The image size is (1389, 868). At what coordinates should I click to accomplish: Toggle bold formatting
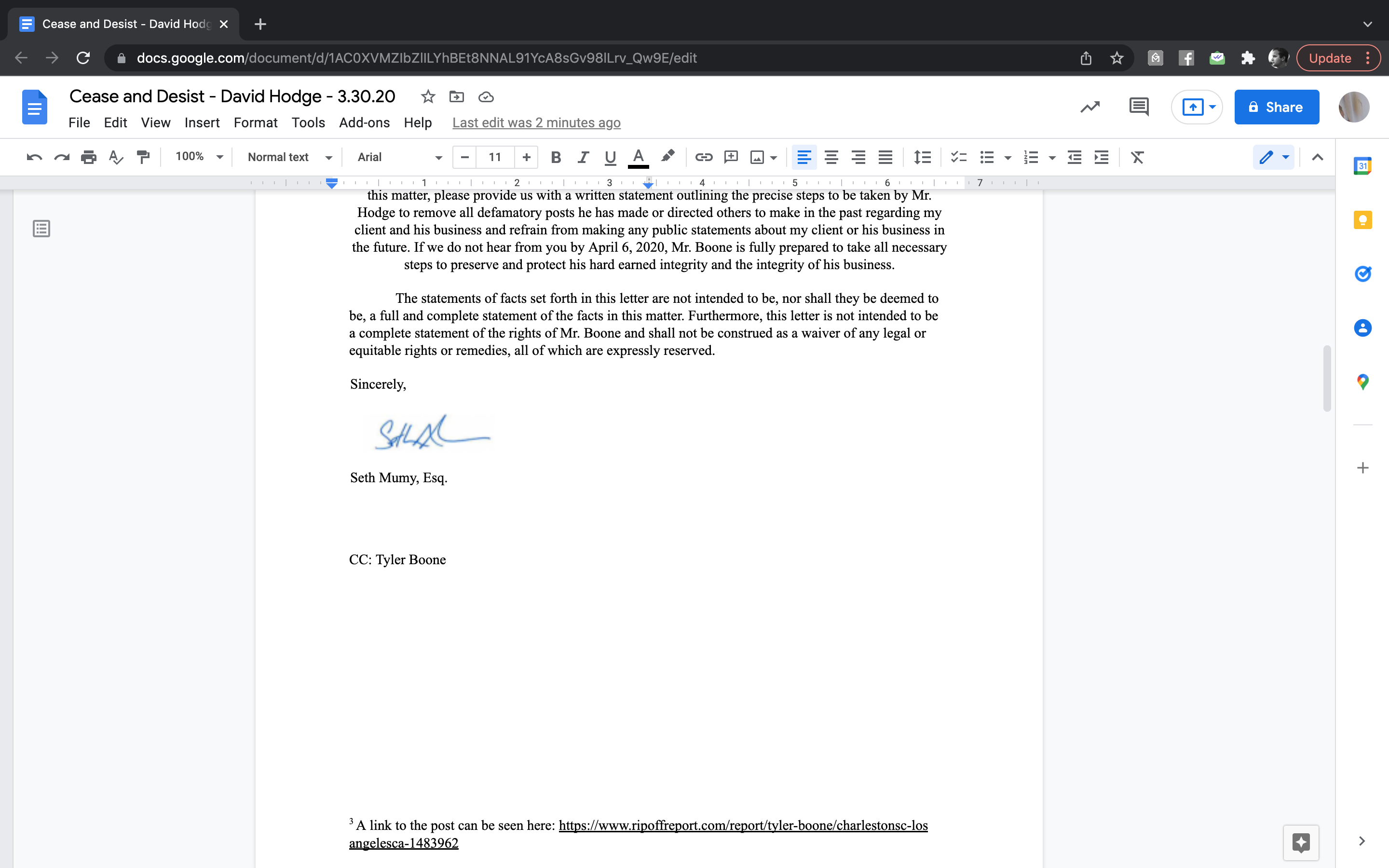556,157
